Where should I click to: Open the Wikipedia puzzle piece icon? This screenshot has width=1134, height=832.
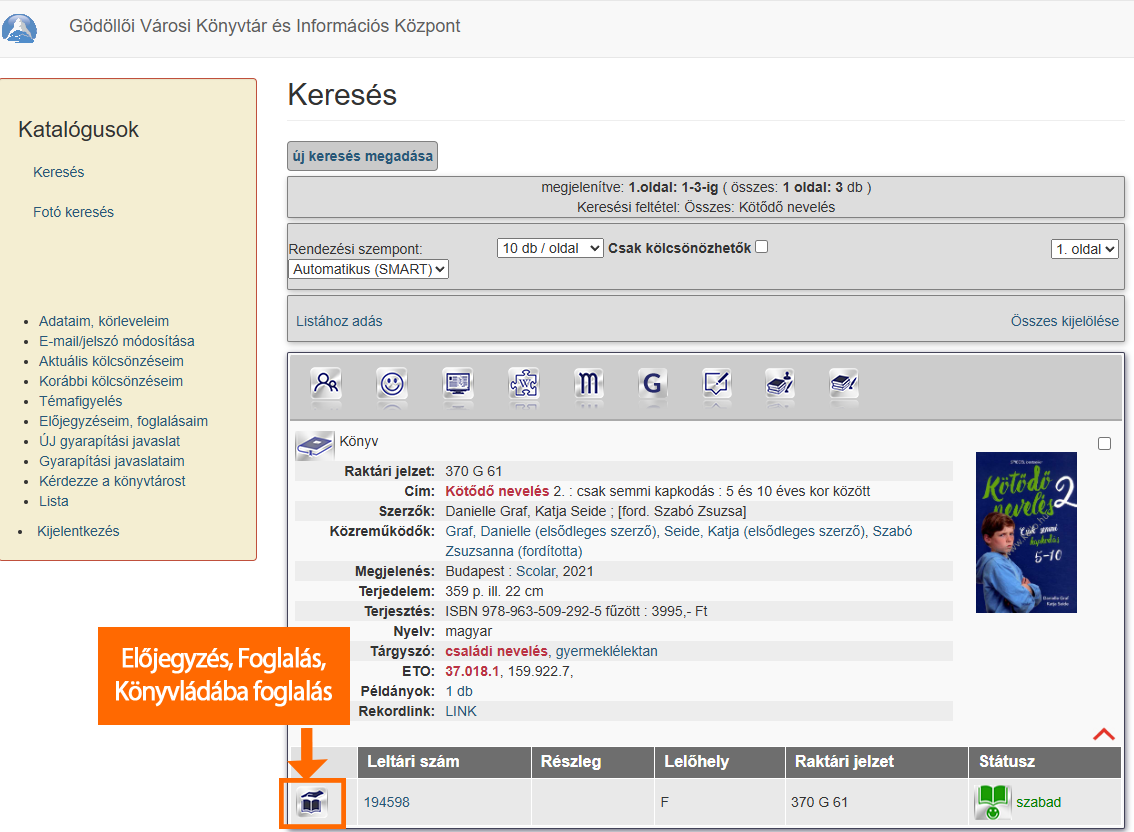point(523,384)
